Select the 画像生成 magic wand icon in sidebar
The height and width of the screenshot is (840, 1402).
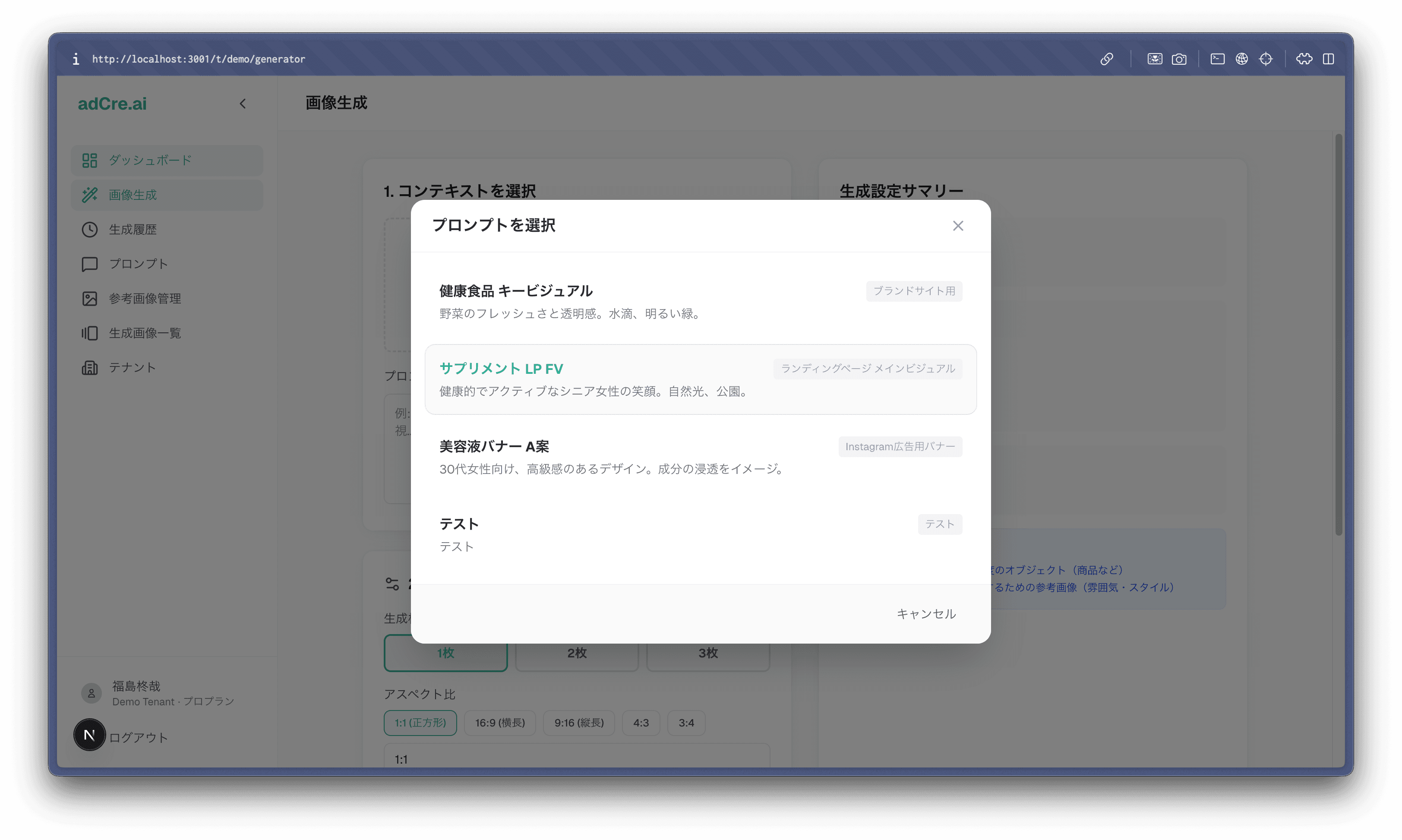(89, 195)
